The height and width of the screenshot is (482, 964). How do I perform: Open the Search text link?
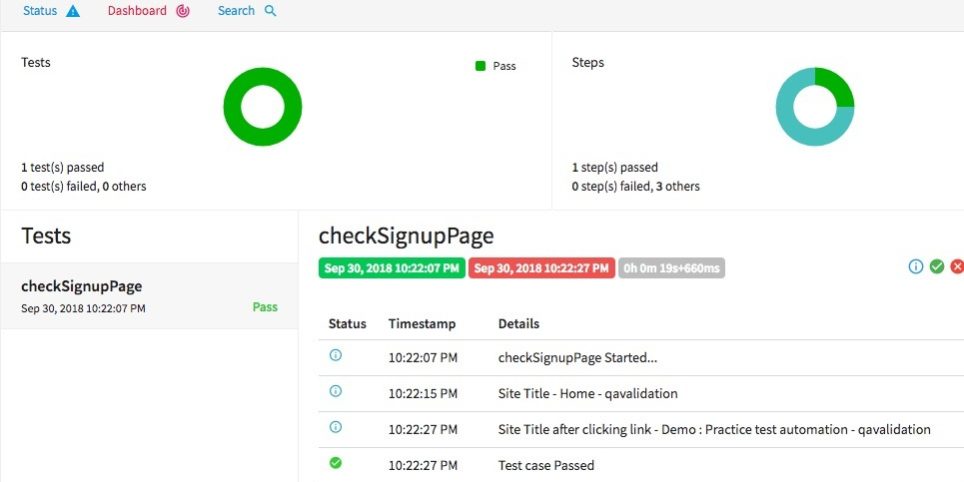[236, 11]
